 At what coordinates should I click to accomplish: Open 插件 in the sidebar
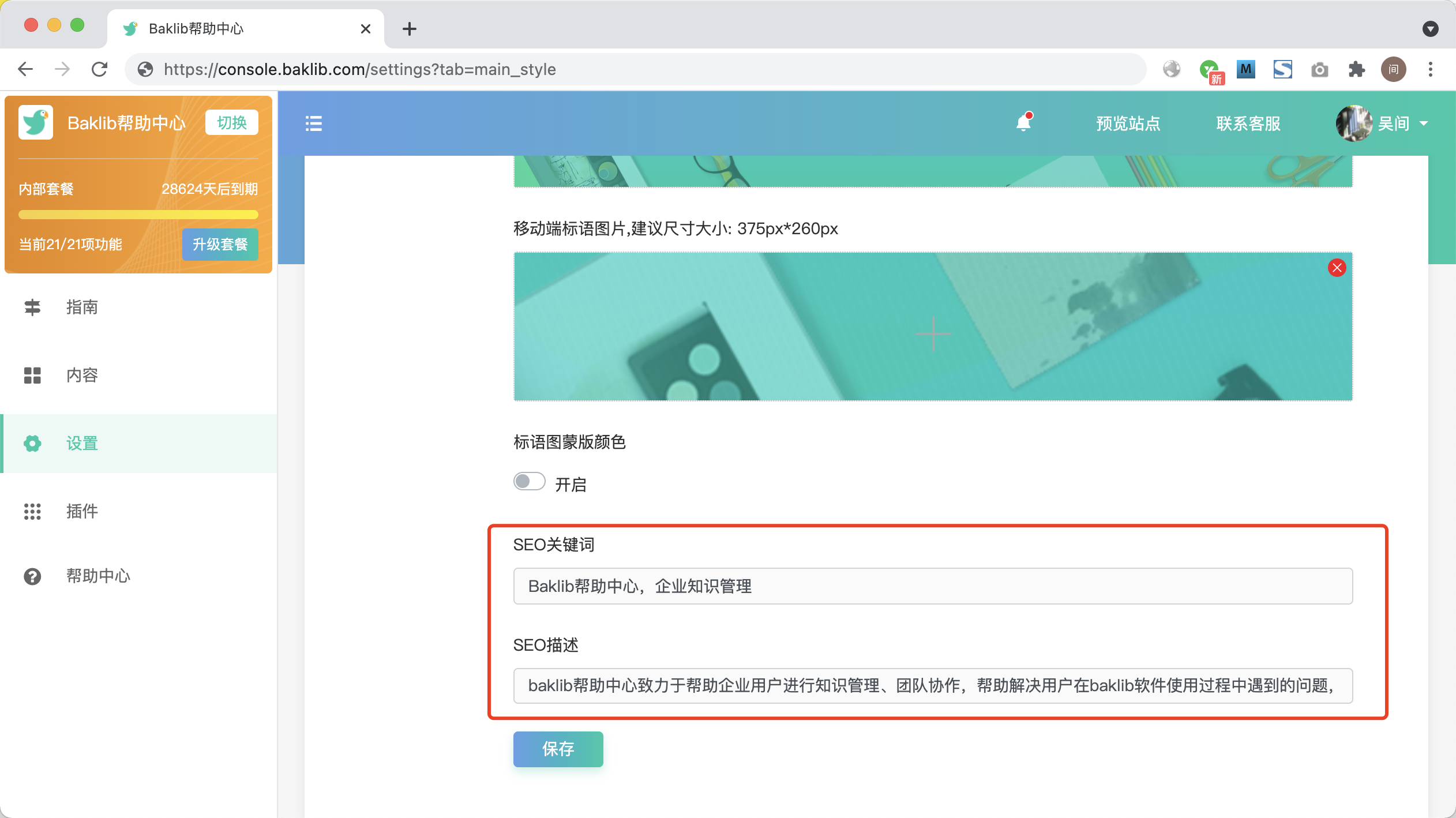click(138, 511)
